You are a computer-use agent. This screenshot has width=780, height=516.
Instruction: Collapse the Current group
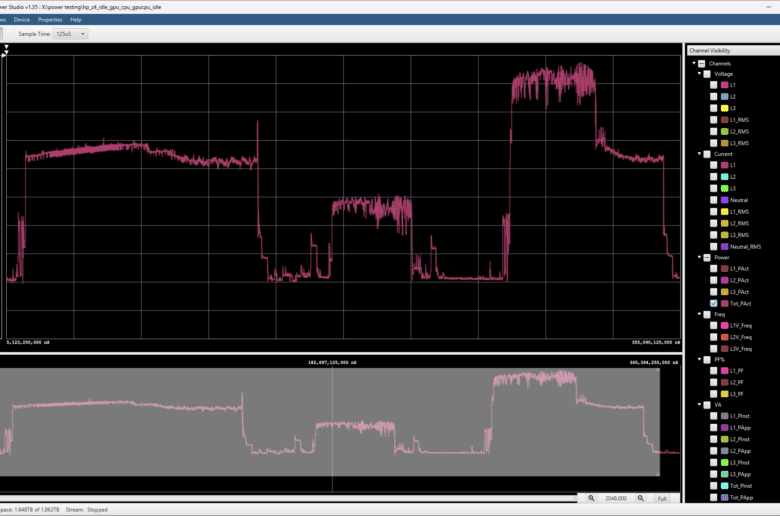(x=699, y=154)
